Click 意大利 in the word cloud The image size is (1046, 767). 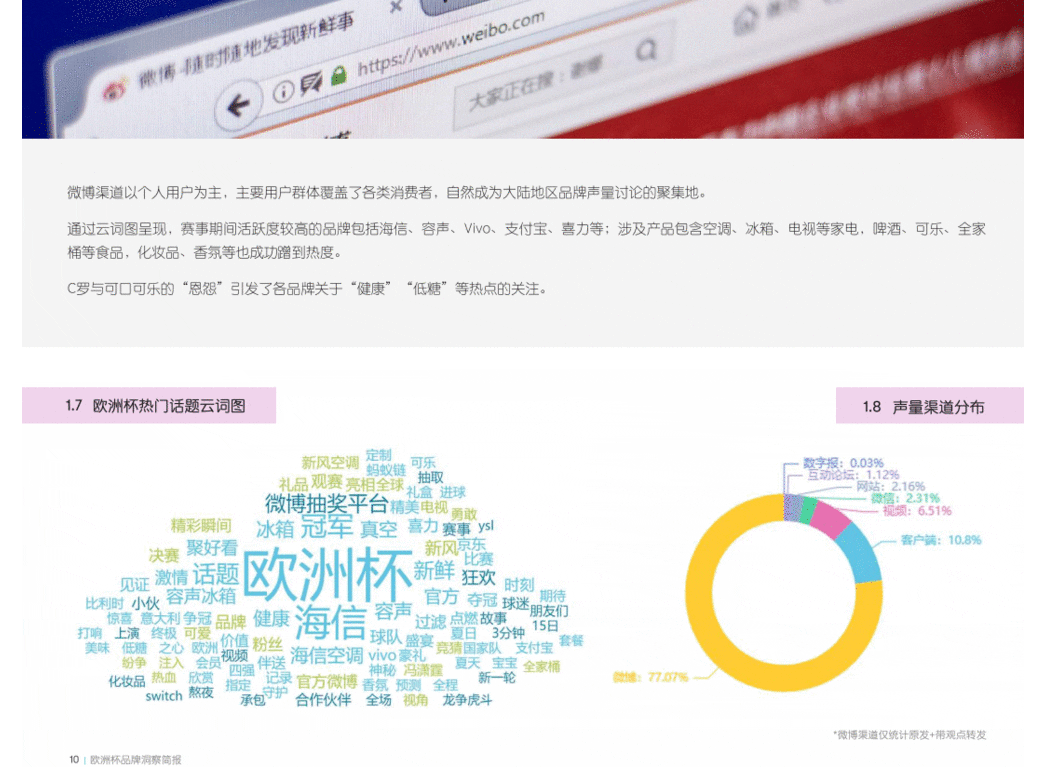(160, 619)
